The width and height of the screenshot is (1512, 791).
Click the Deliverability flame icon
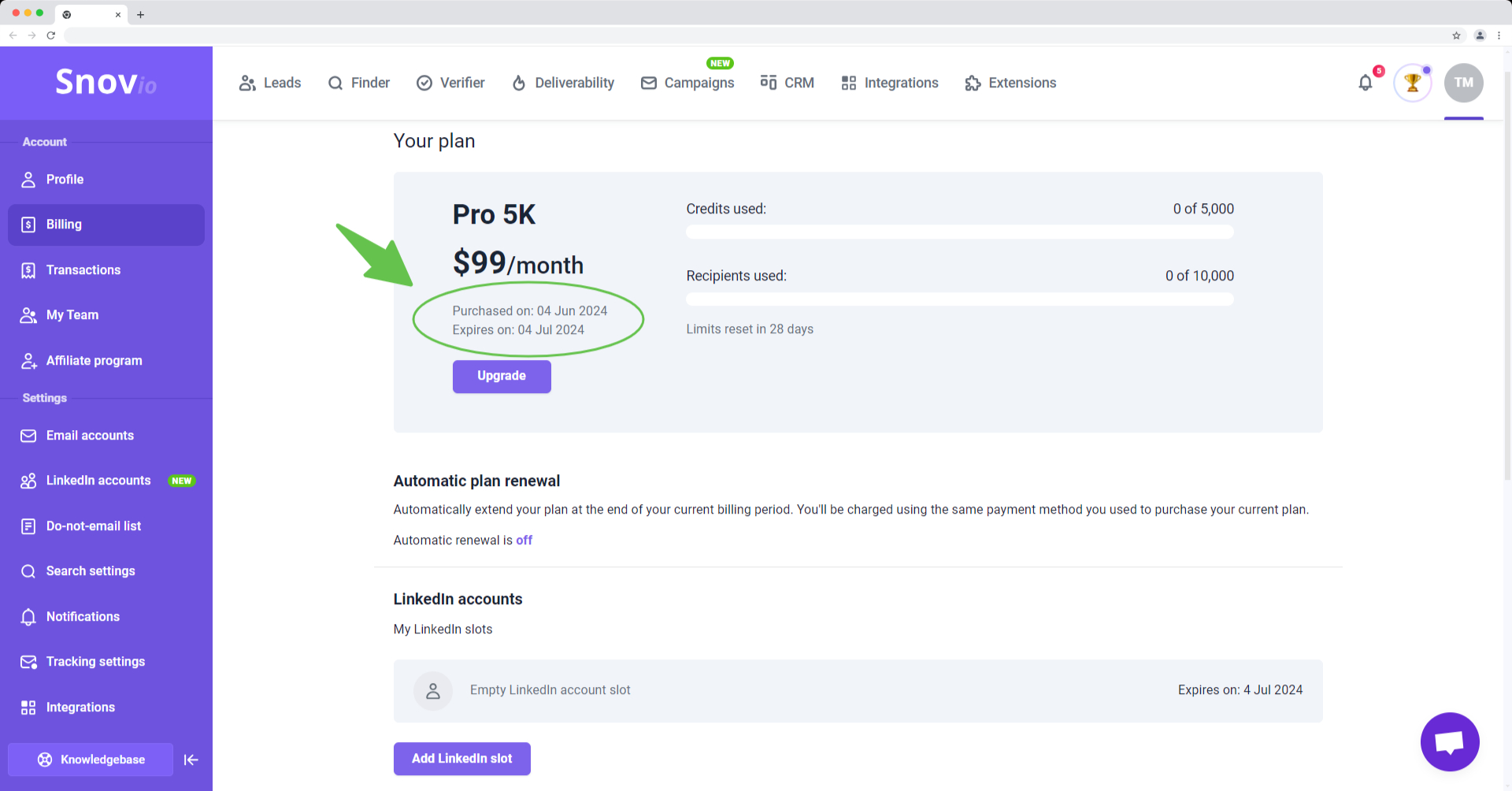coord(519,83)
